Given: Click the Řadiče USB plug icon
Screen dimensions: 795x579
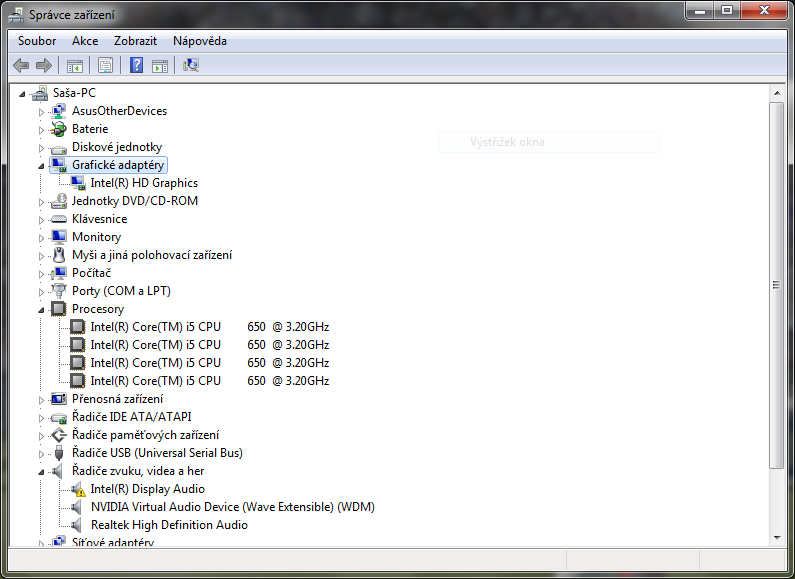Looking at the screenshot, I should click(59, 453).
